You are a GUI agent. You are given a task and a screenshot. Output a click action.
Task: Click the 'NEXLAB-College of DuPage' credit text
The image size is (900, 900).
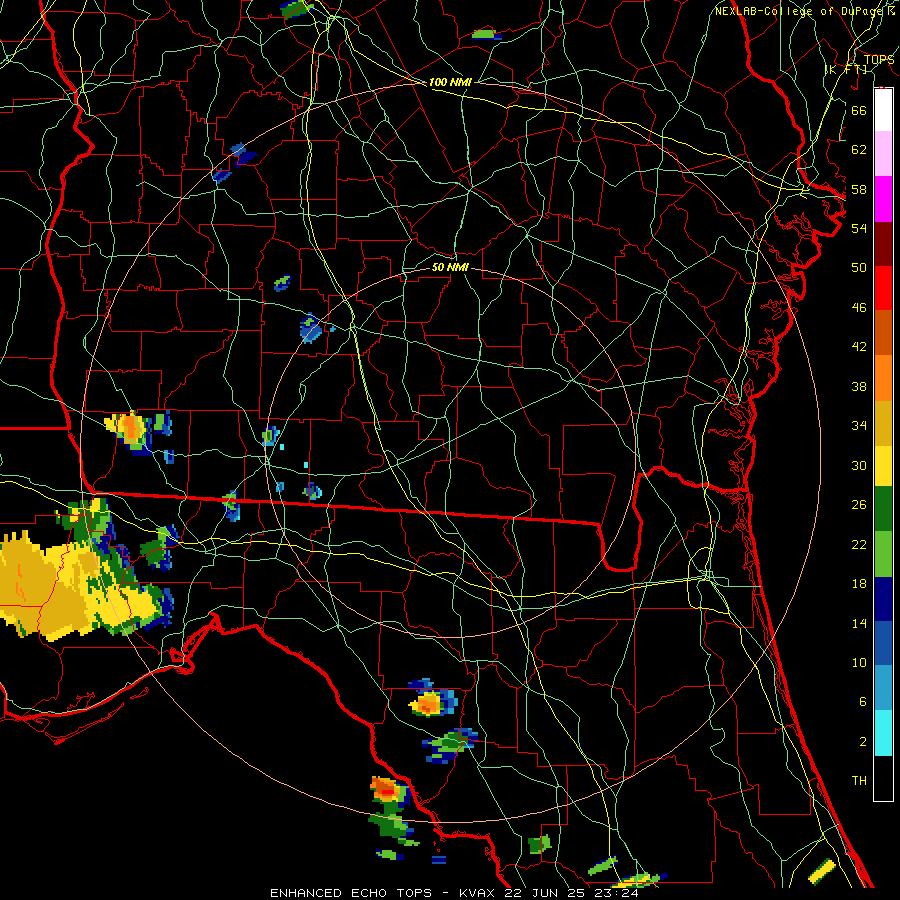[800, 11]
